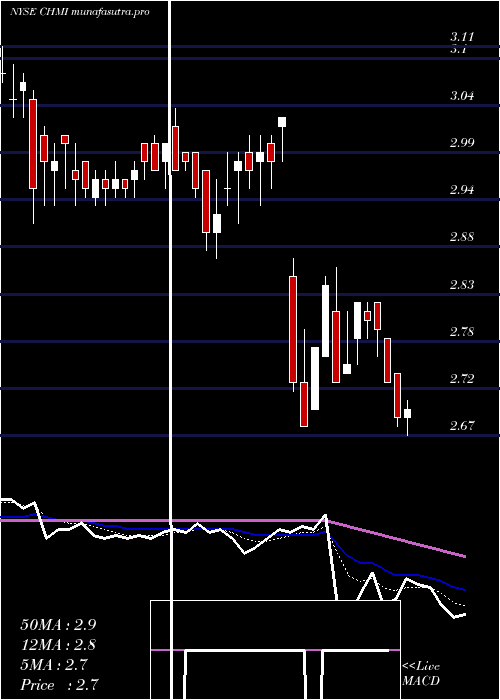The height and width of the screenshot is (700, 500).
Task: Click the 2.72 price axis label
Action: click(462, 379)
